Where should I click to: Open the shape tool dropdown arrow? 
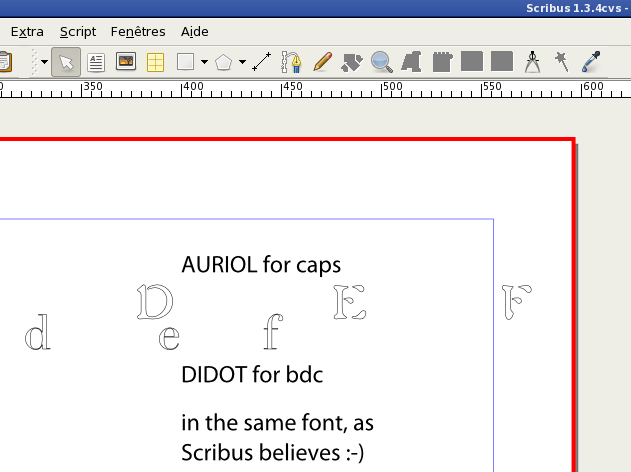click(204, 62)
